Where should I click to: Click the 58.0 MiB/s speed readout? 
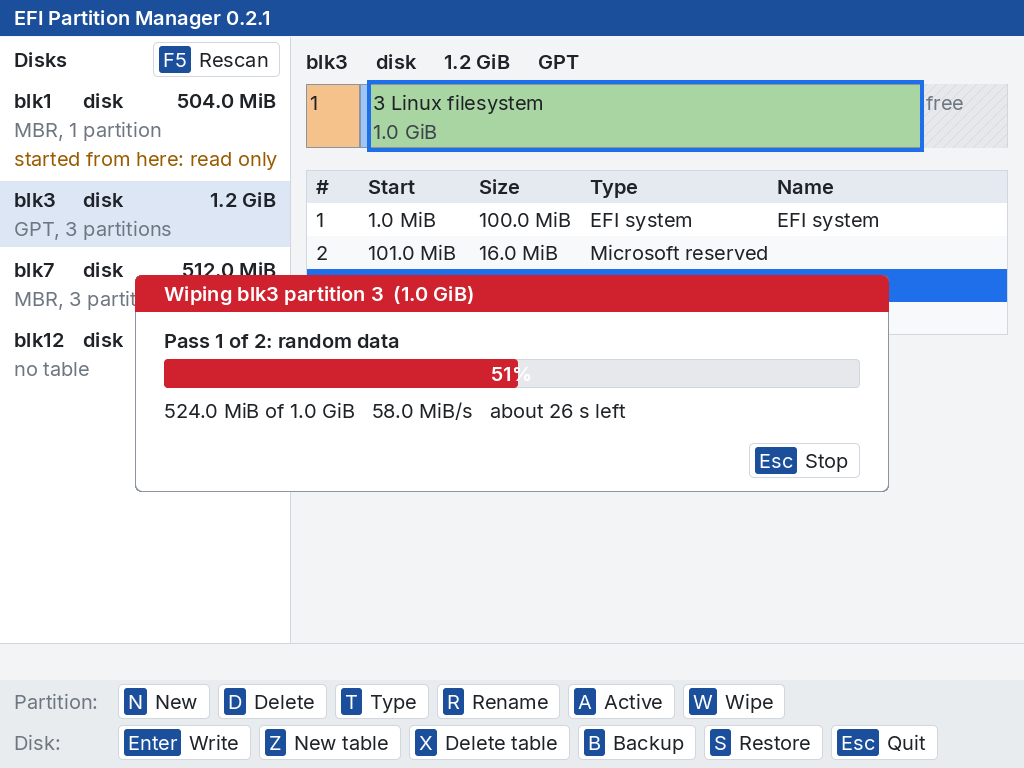pyautogui.click(x=422, y=411)
